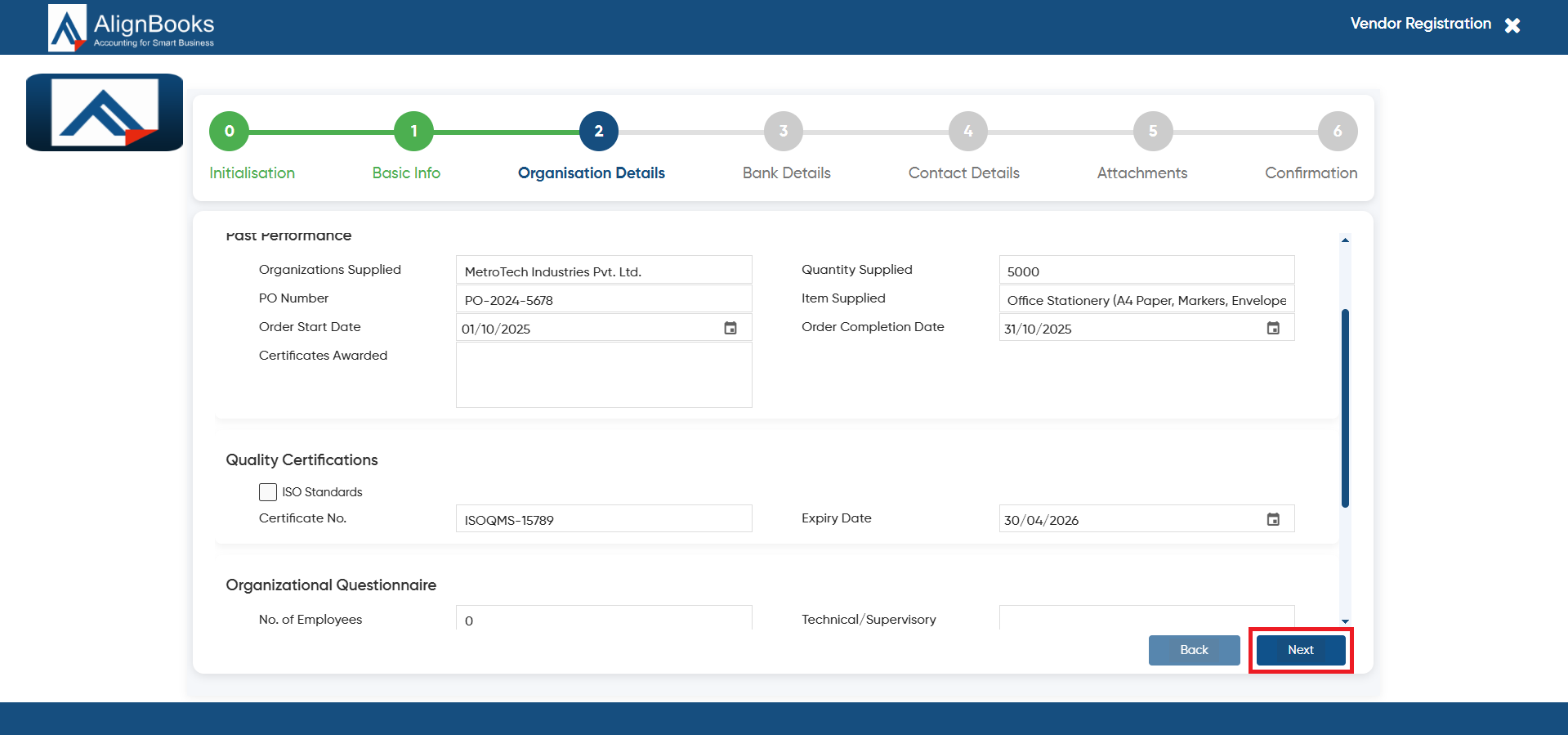Click into the PO Number field
The width and height of the screenshot is (1568, 735).
604,299
